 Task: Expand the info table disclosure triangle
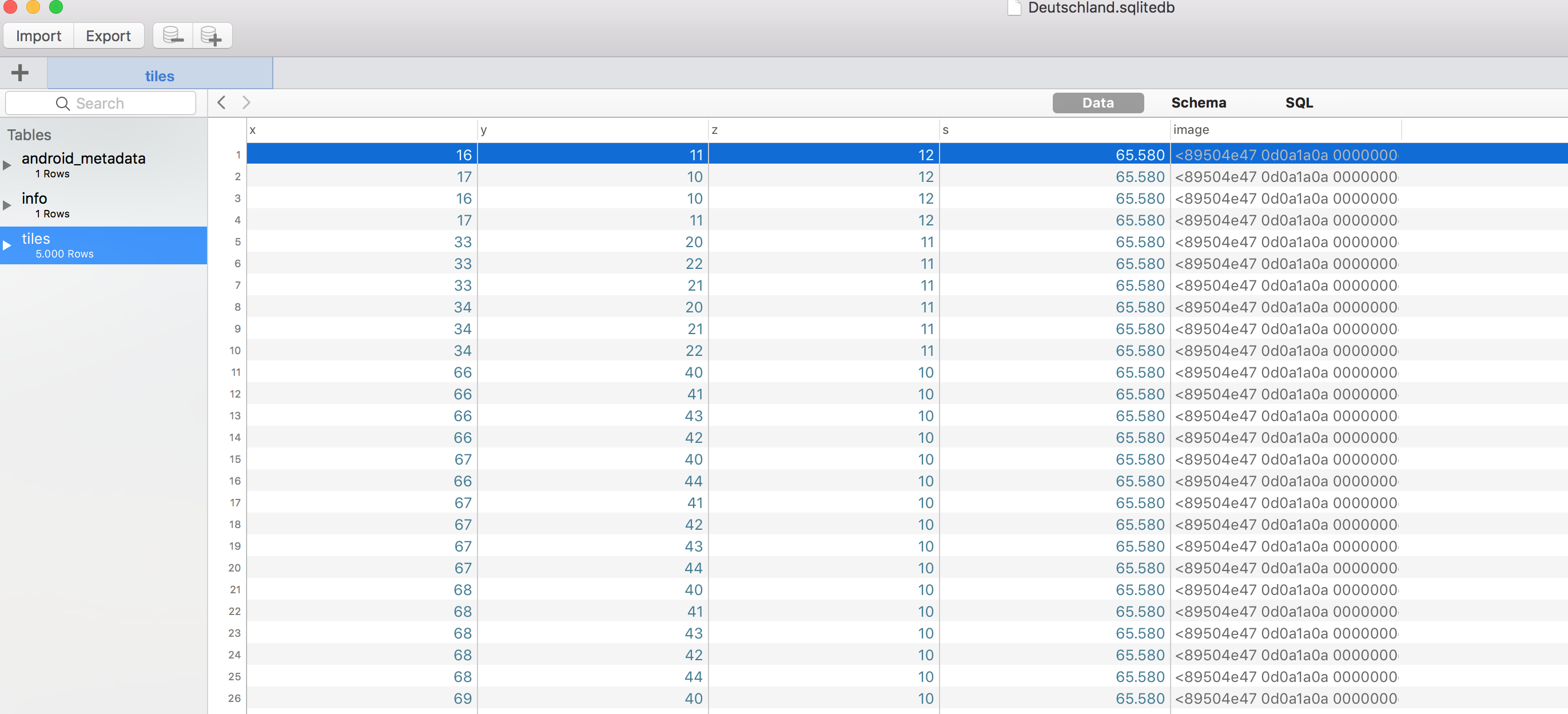[x=7, y=205]
